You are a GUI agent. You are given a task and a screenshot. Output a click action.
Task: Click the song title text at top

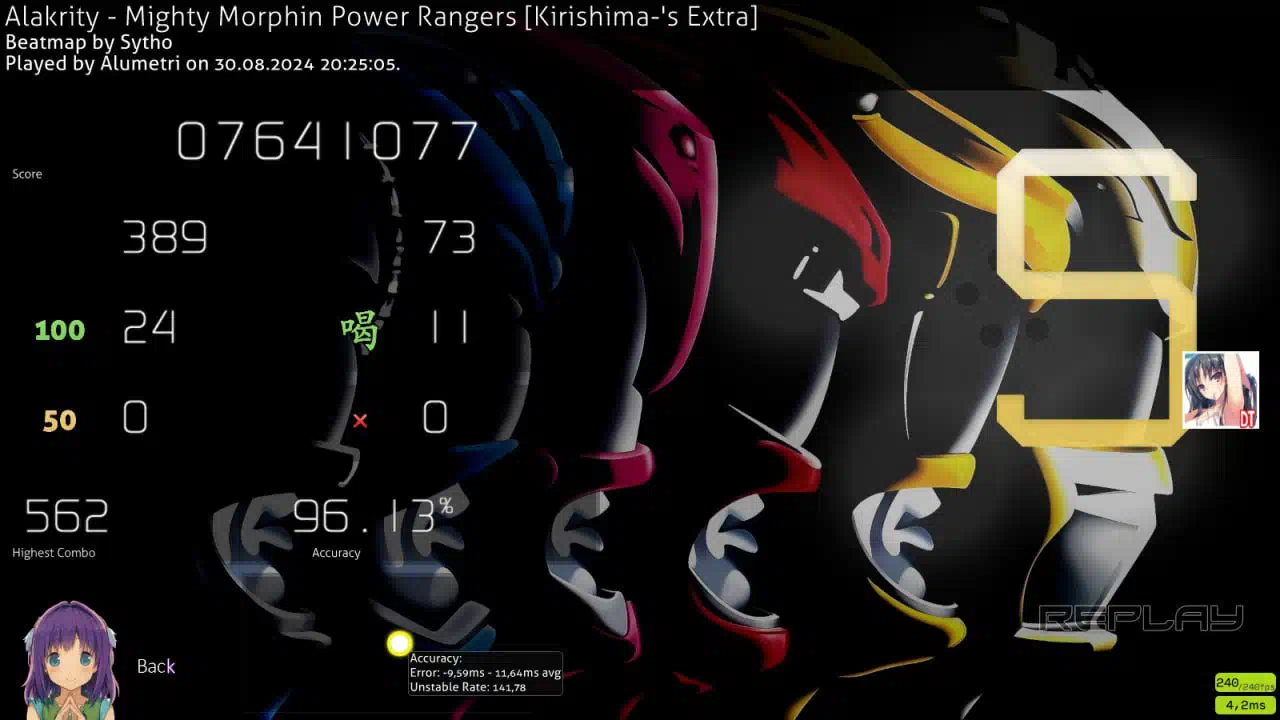click(x=381, y=16)
